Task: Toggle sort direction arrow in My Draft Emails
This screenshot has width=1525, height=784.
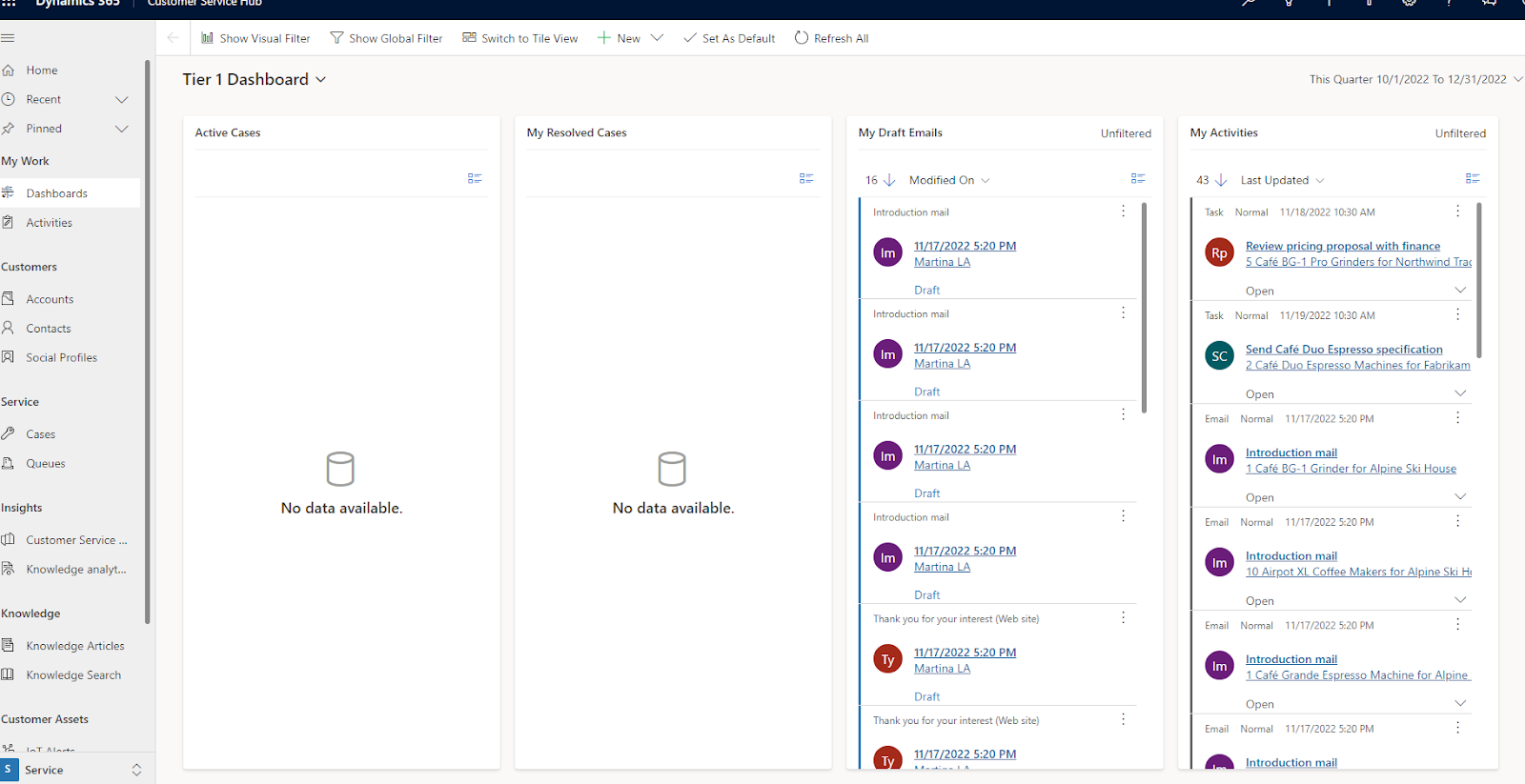Action: pos(889,180)
